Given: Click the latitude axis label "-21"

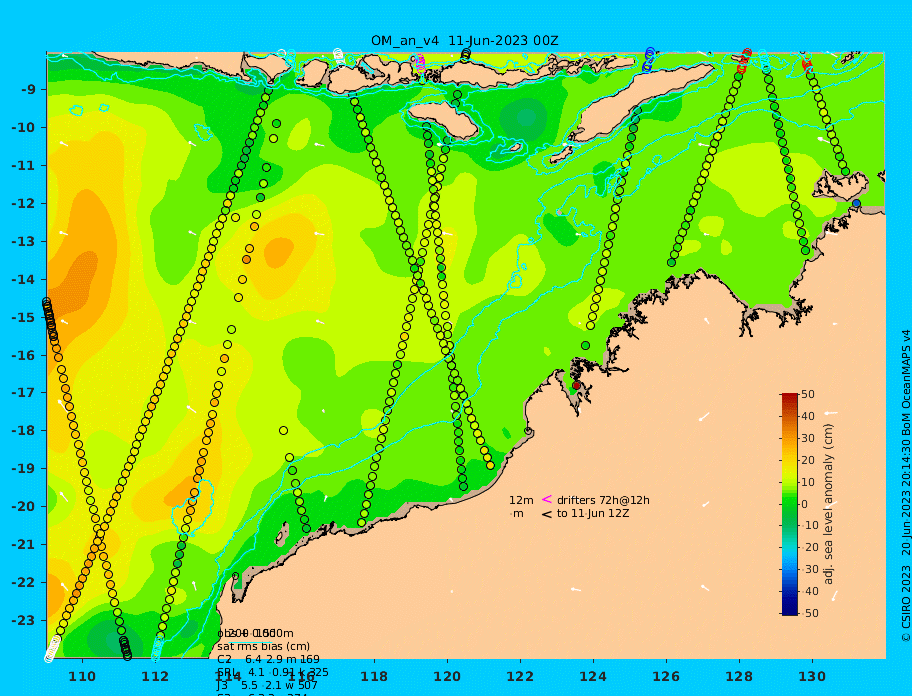Looking at the screenshot, I should 23,544.
